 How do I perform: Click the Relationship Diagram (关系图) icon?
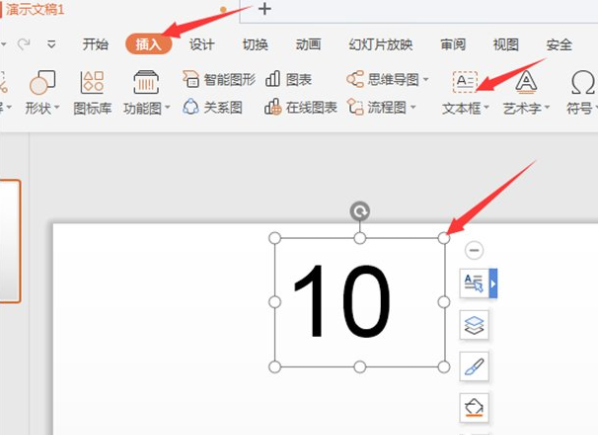[x=212, y=107]
